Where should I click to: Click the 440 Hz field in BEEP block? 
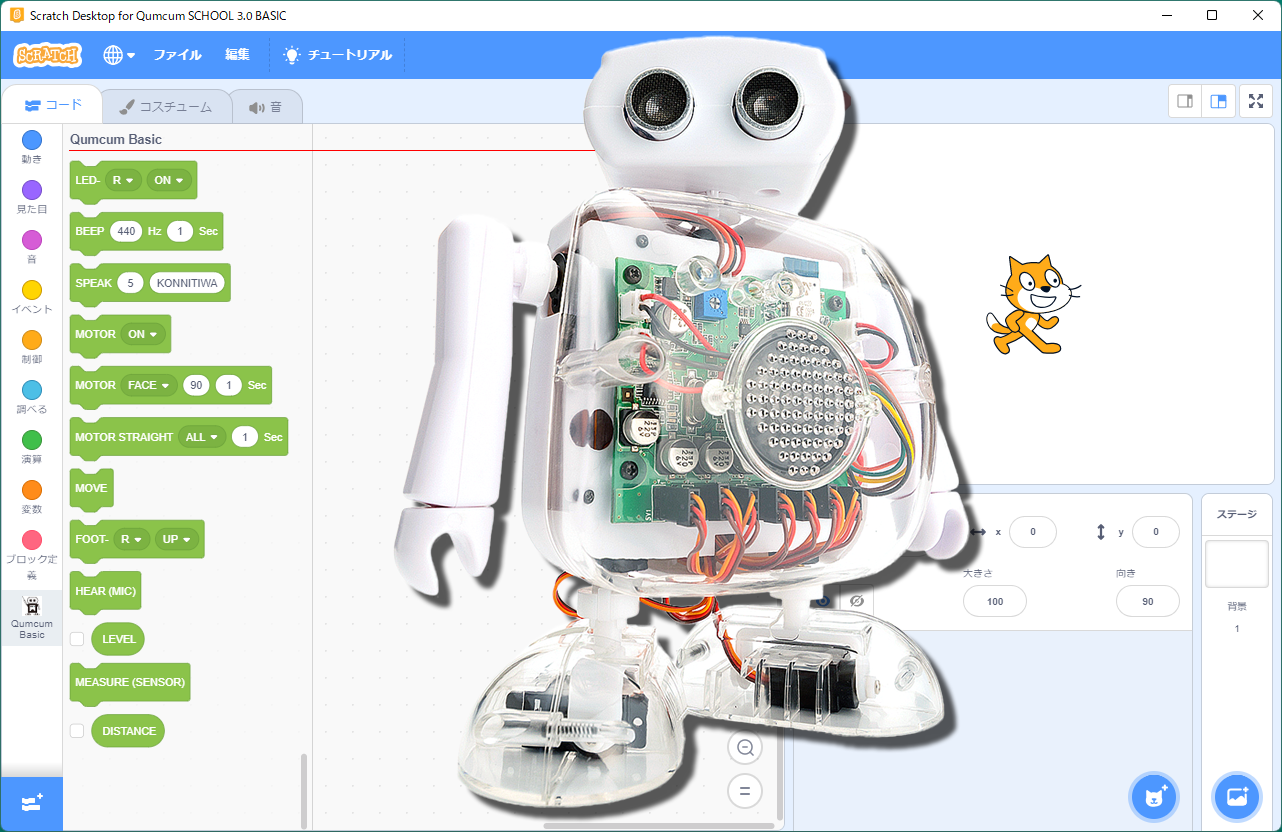127,231
